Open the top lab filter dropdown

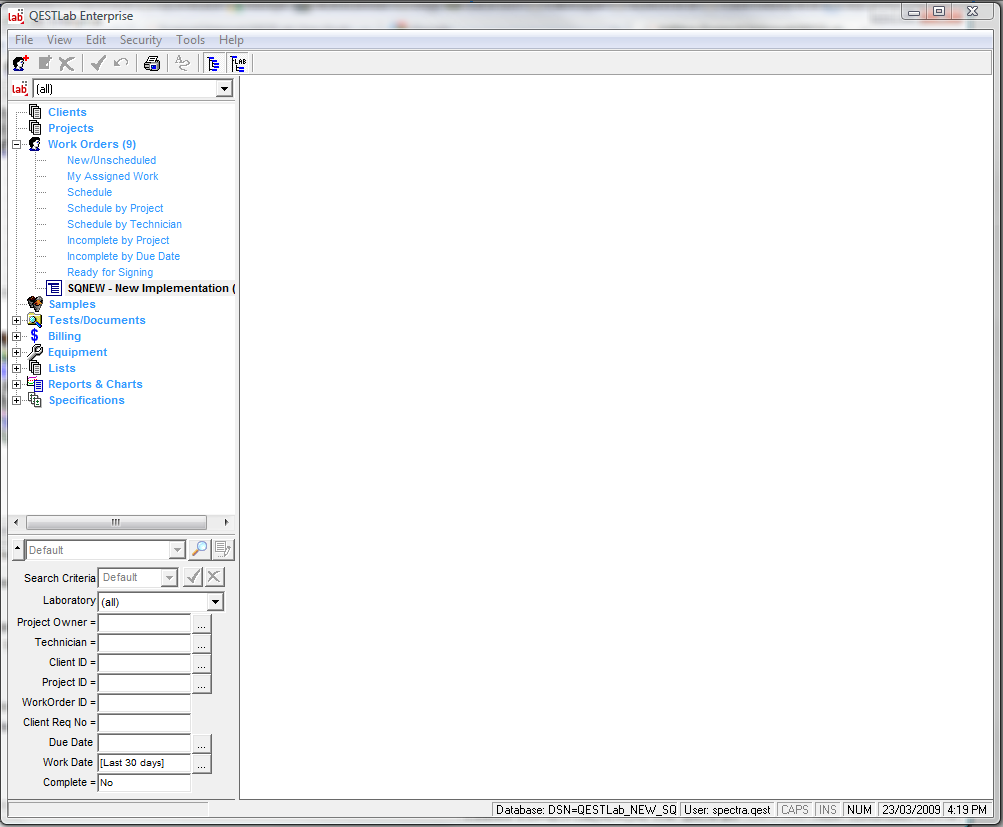(224, 89)
